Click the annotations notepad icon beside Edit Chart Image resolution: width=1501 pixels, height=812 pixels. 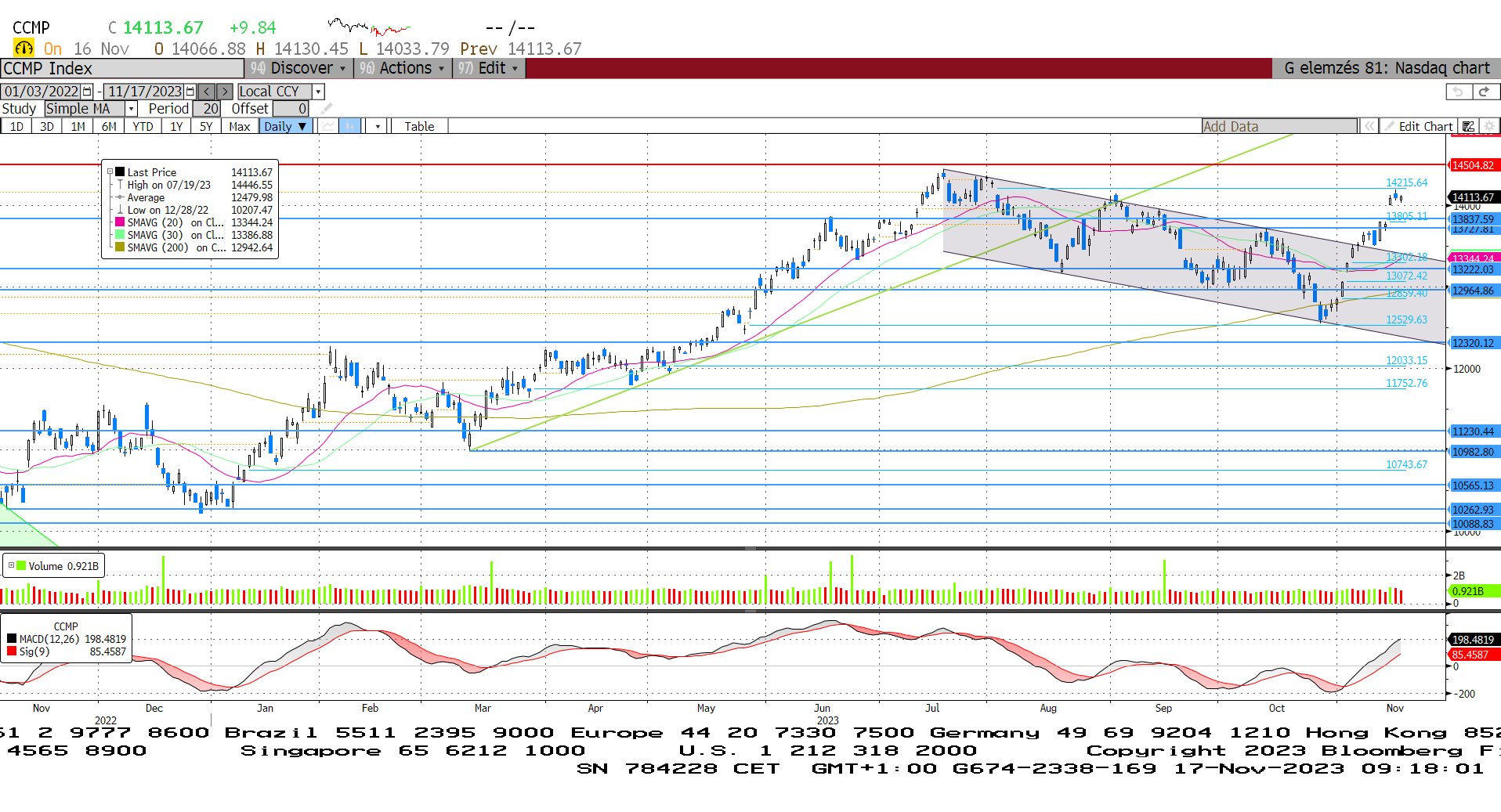[x=1468, y=126]
